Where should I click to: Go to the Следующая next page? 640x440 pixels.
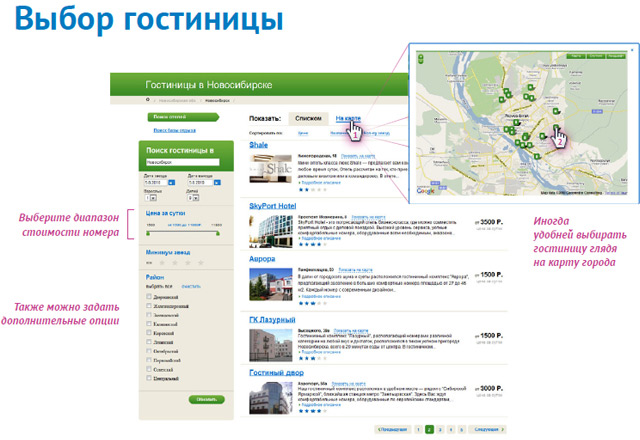pyautogui.click(x=487, y=429)
